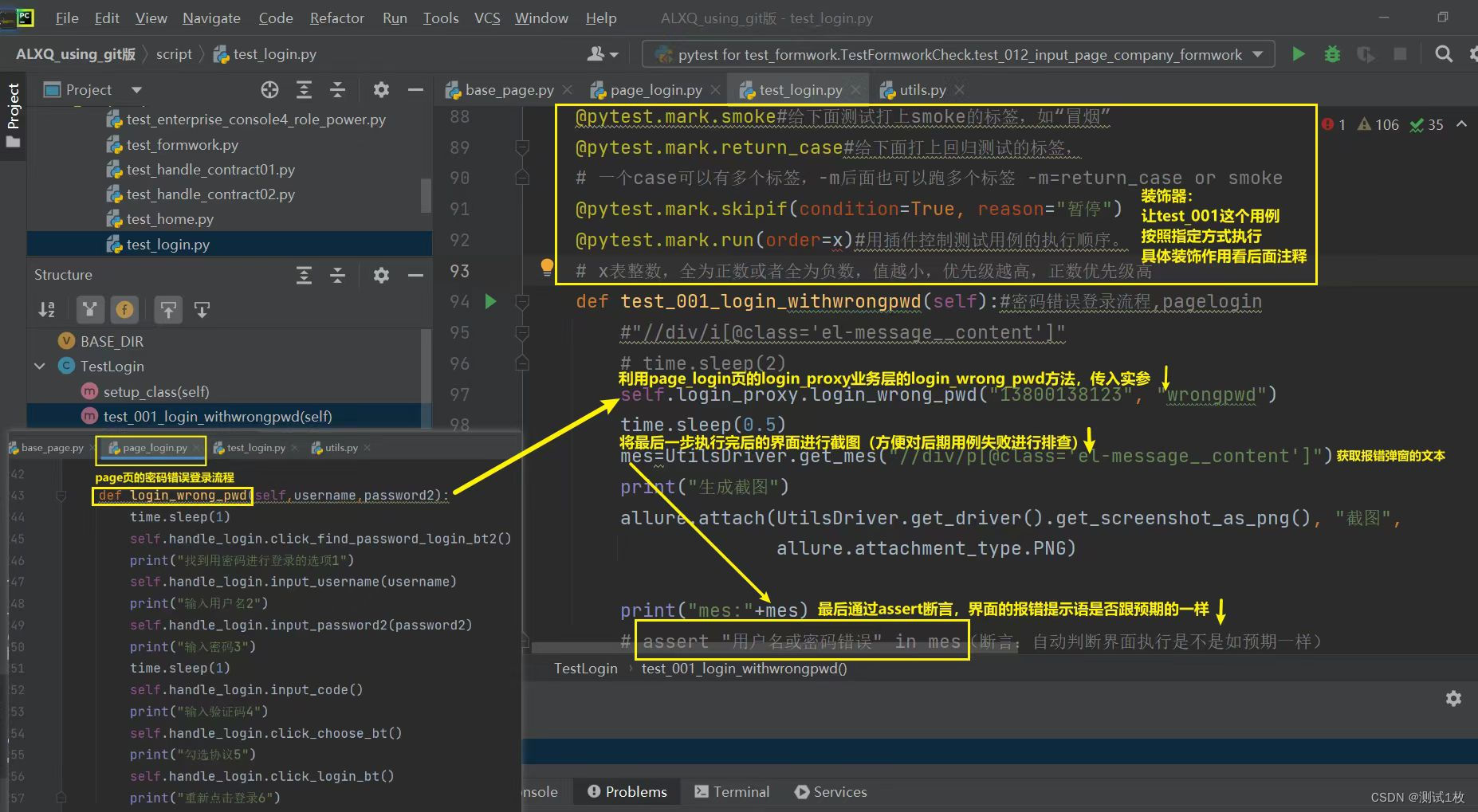Toggle alphabetical sort in Structure
Screen dimensions: 1478x812
[x=47, y=309]
